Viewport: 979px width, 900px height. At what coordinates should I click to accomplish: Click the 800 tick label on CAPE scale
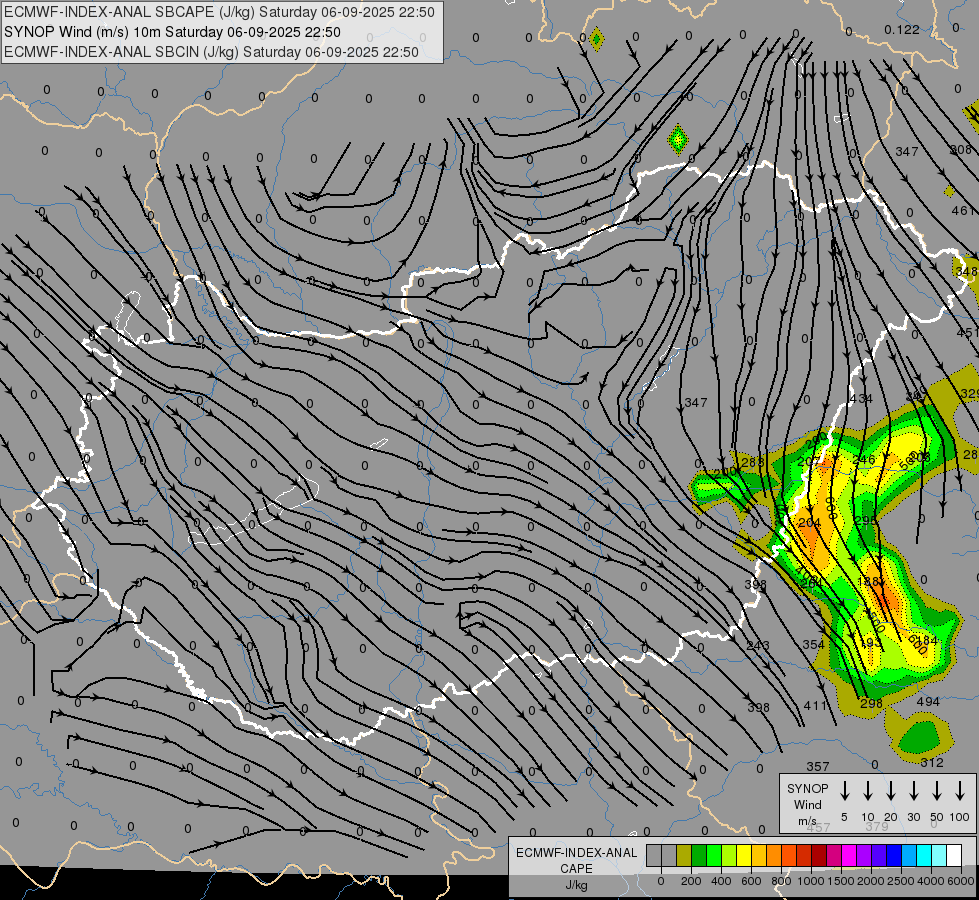click(781, 881)
